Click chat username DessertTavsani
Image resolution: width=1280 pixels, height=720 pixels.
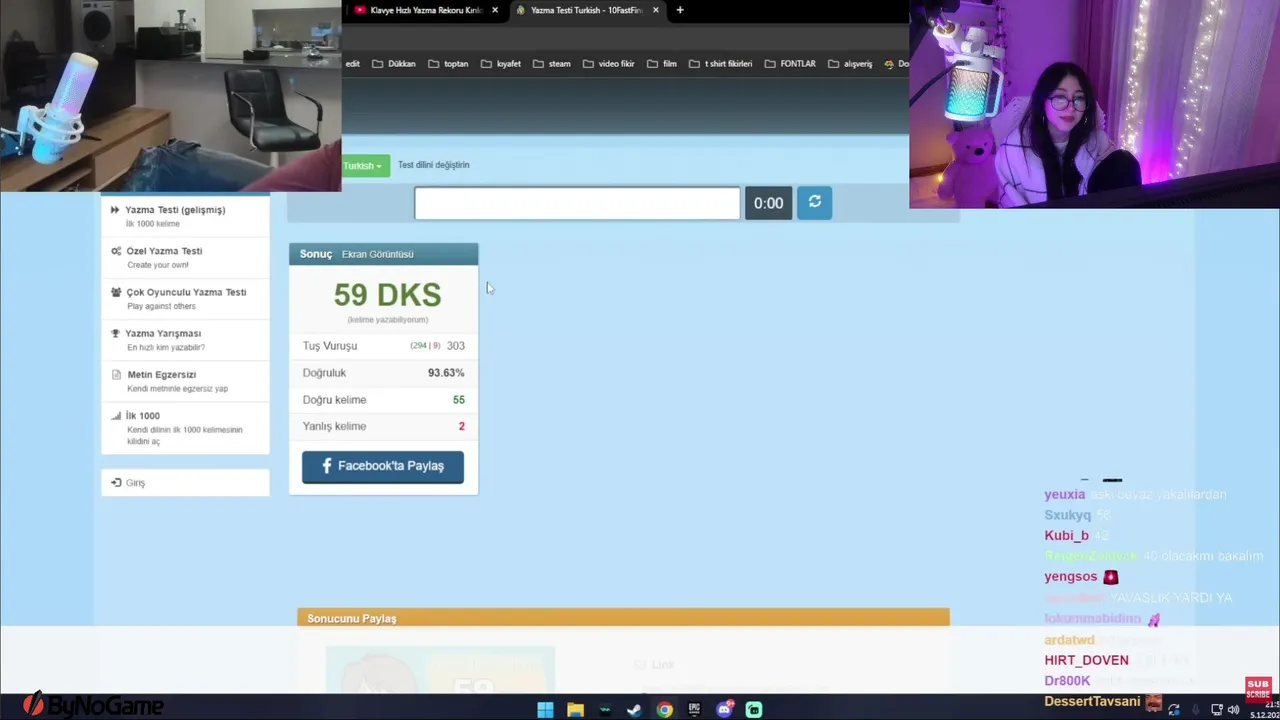[x=1093, y=702]
